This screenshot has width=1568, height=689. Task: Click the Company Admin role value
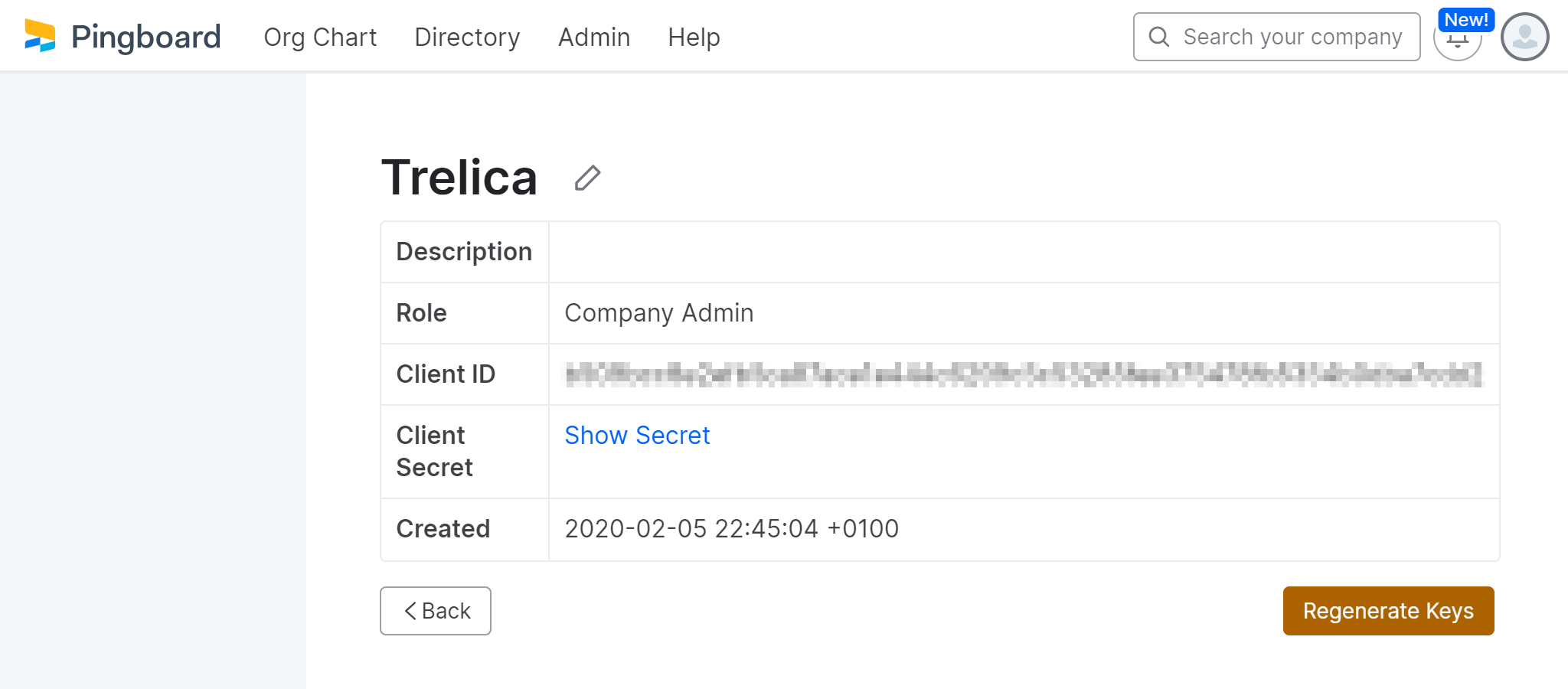point(659,313)
